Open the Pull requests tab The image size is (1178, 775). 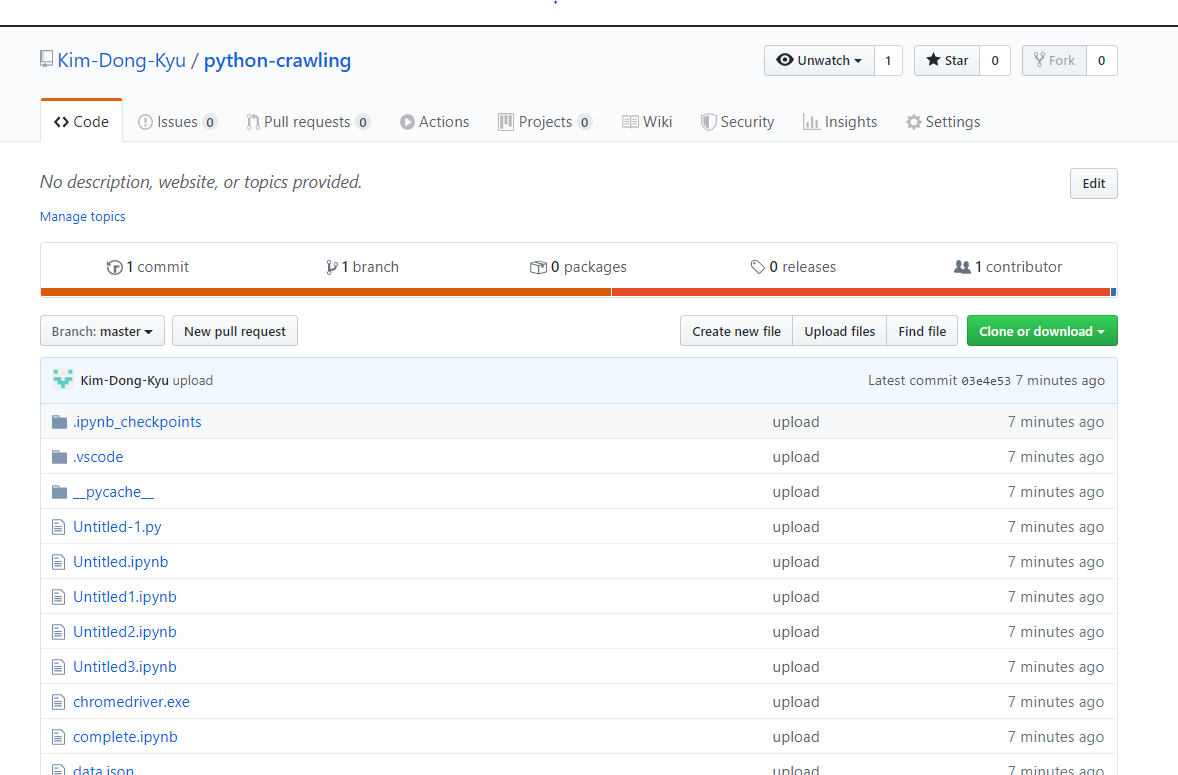point(308,122)
